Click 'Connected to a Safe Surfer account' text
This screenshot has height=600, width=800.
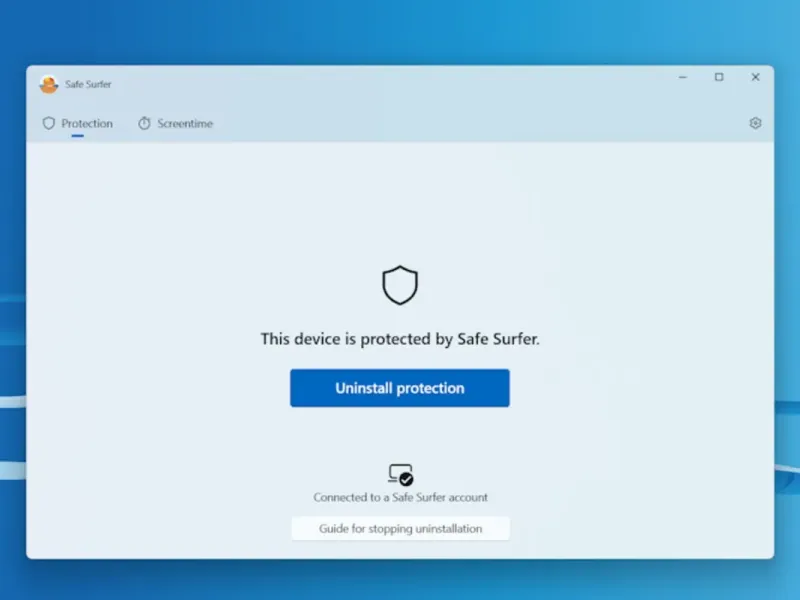coord(401,497)
